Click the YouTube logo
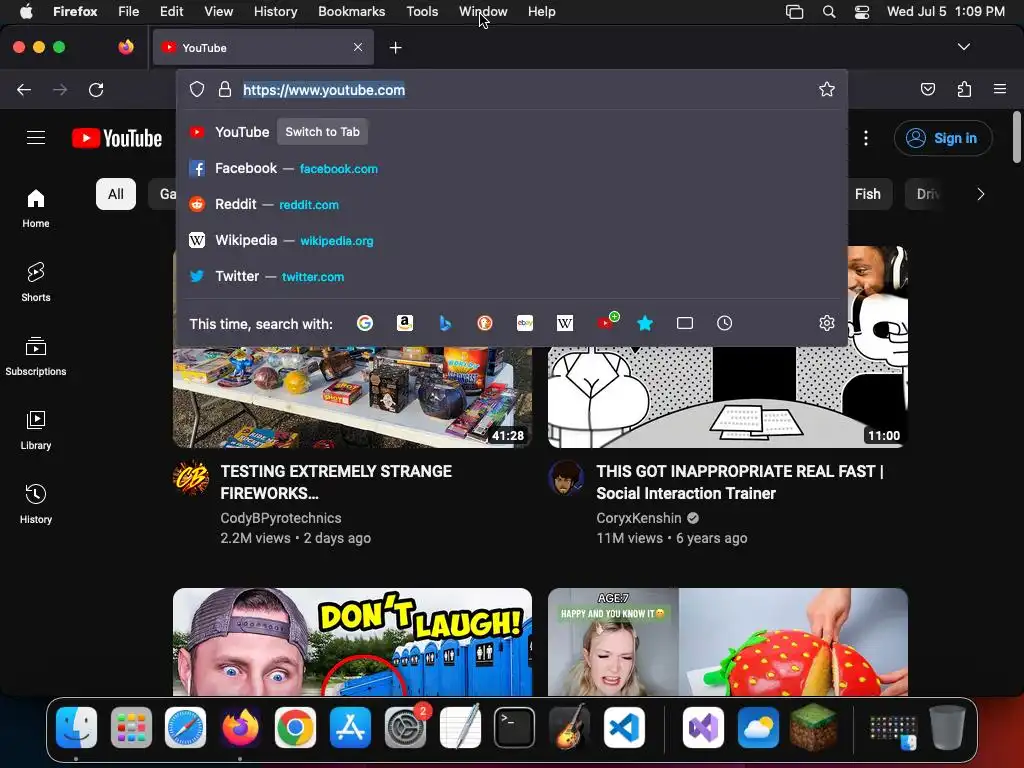 (117, 138)
